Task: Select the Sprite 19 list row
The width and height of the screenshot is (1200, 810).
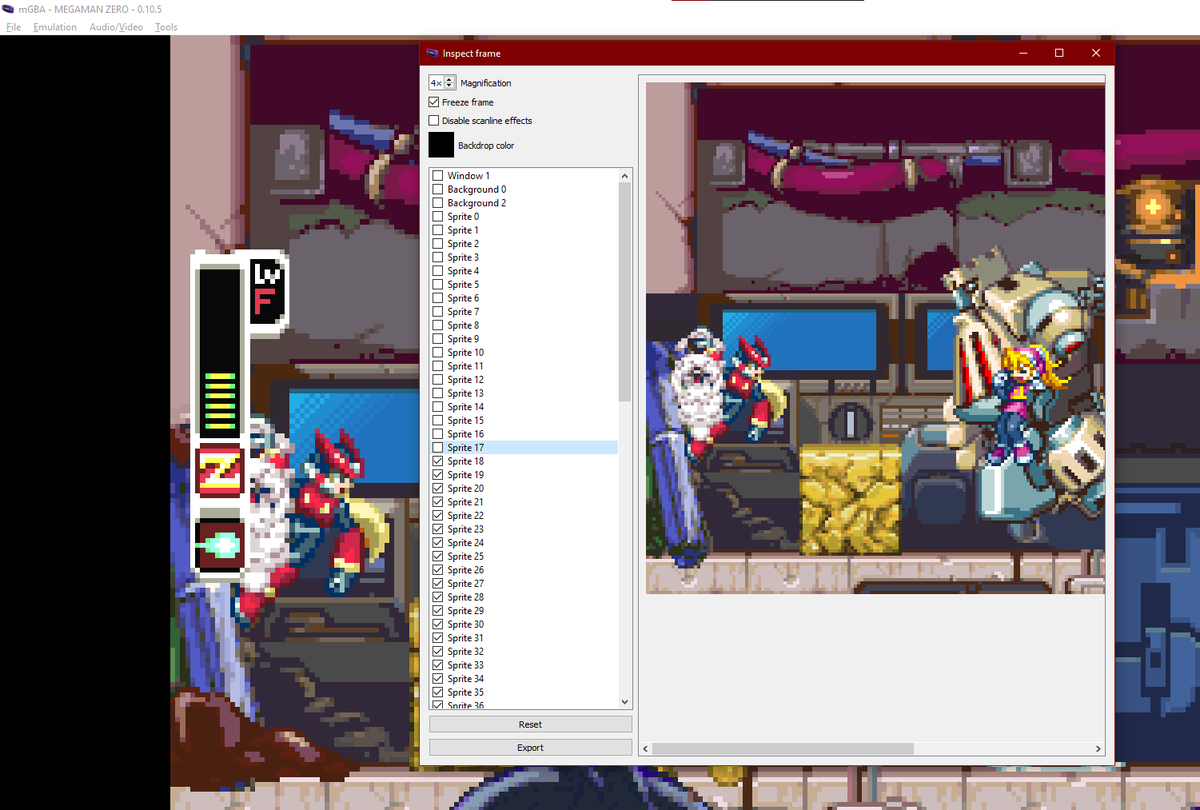Action: coord(524,475)
